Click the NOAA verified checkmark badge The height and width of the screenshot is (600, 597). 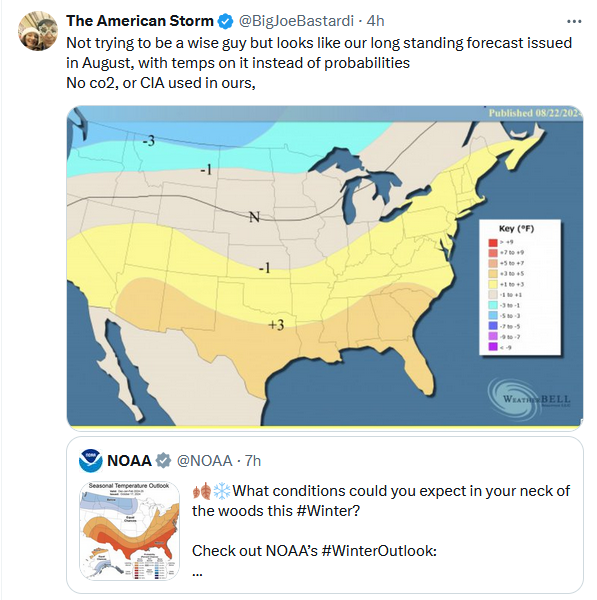164,460
